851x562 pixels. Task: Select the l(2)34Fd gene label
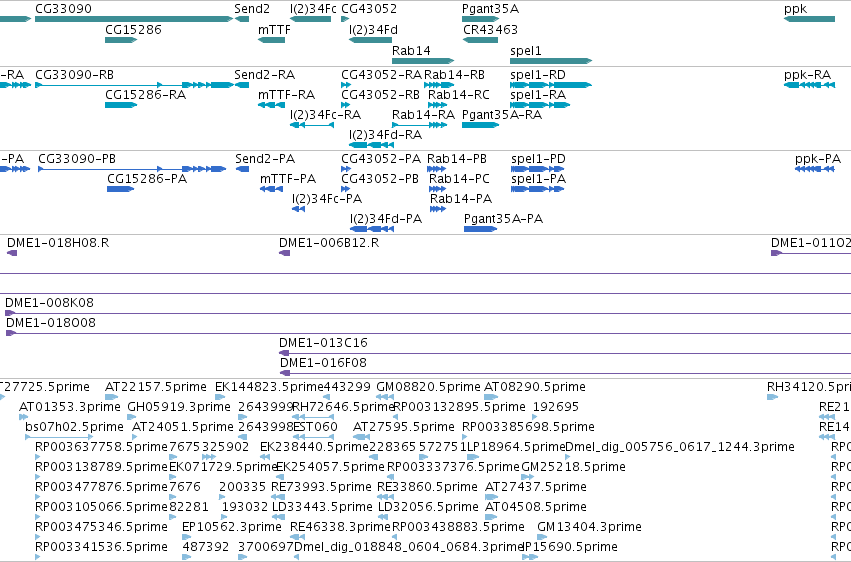tap(373, 29)
